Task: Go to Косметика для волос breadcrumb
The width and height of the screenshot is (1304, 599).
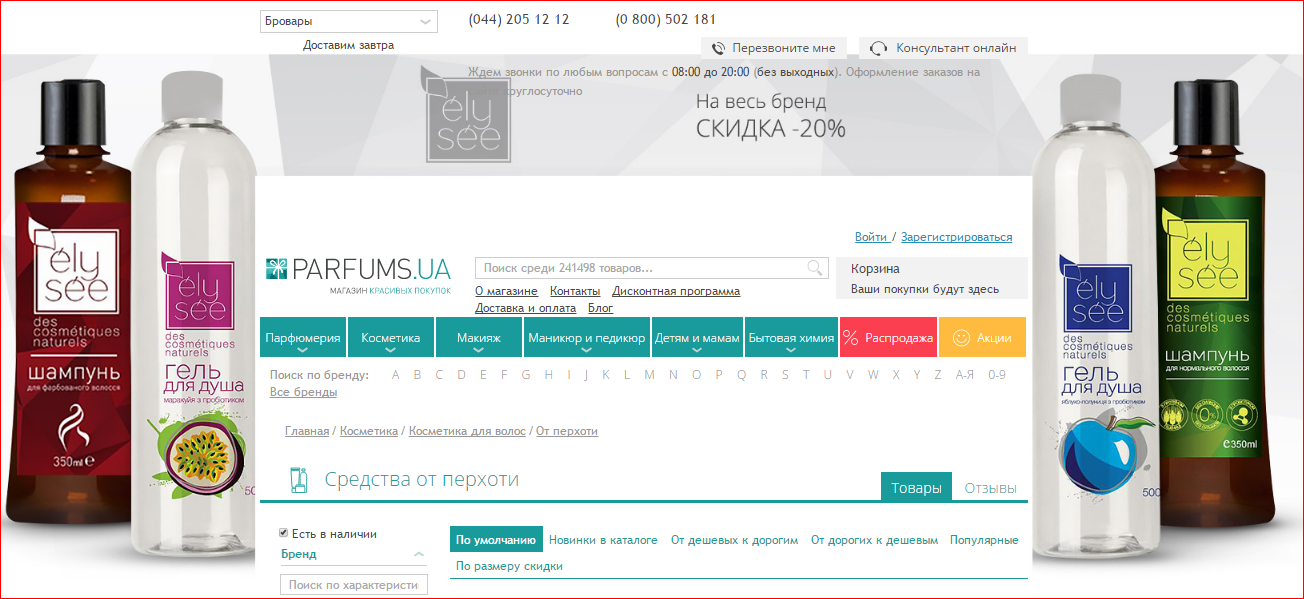Action: 467,431
